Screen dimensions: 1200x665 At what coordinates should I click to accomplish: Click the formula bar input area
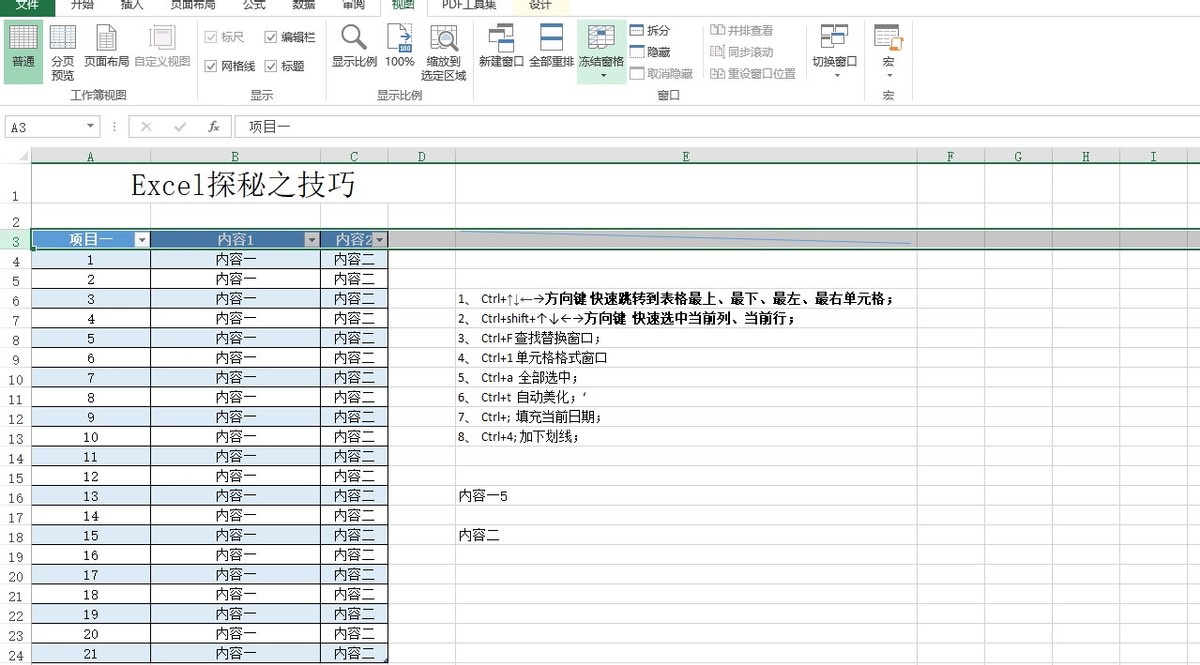400,126
